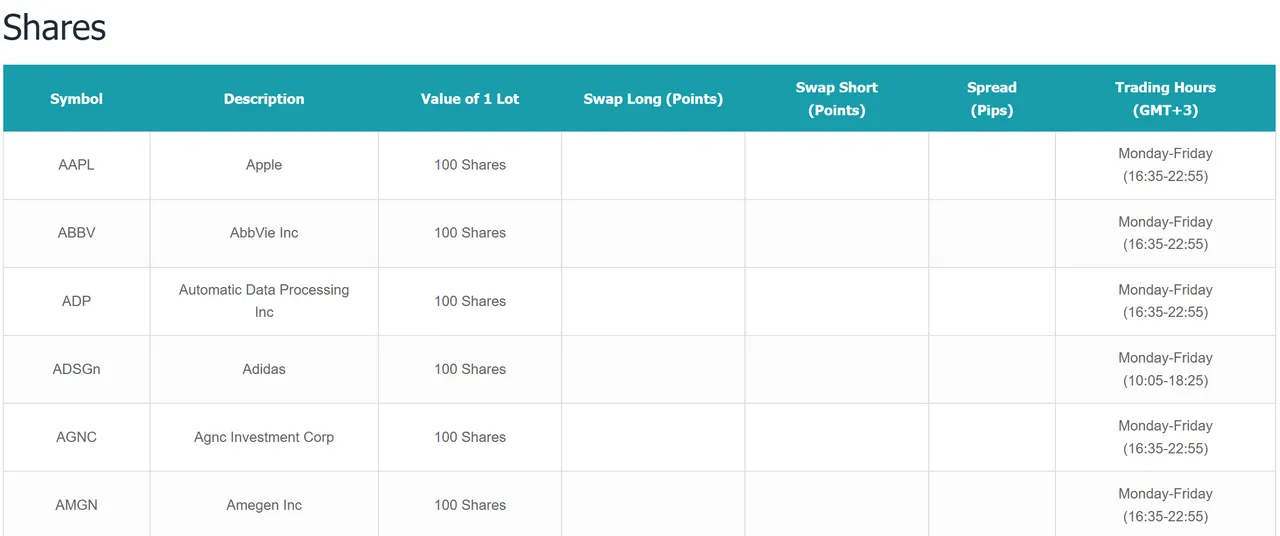
Task: Click the Trading Hours (GMT+3) header
Action: (1166, 99)
